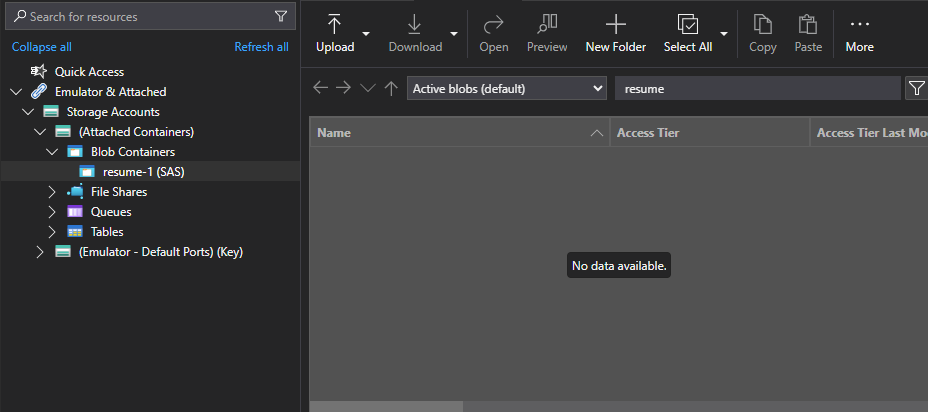Expand the Queues tree node
This screenshot has height=412, width=928.
click(53, 212)
